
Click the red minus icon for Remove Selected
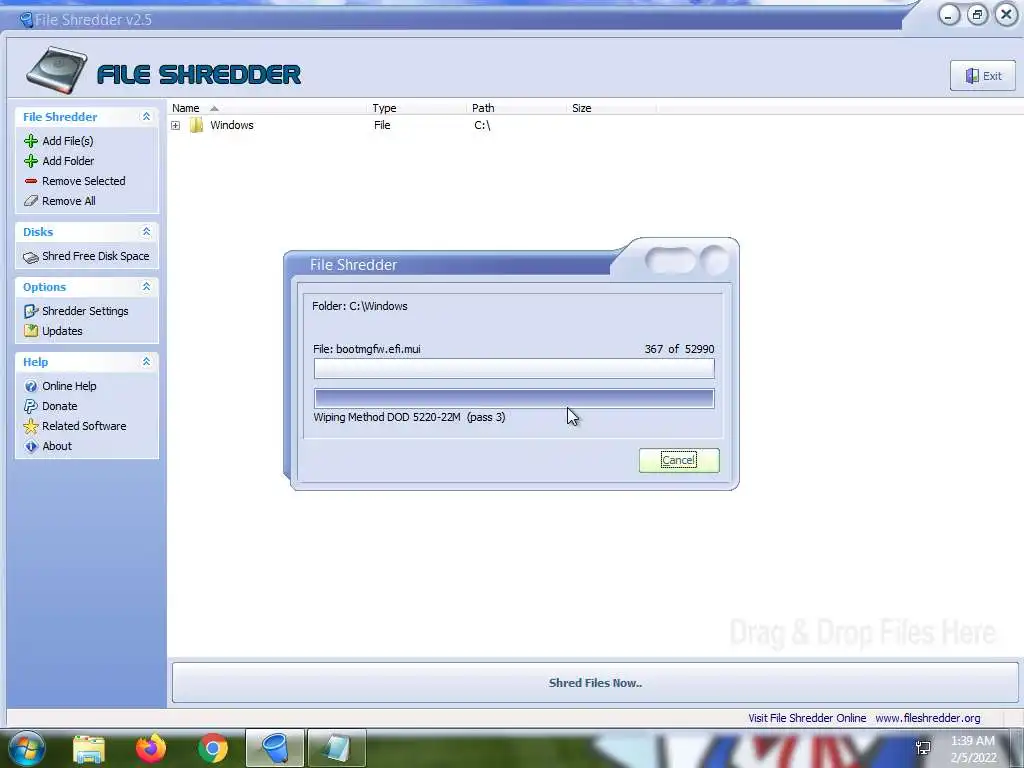(x=31, y=181)
